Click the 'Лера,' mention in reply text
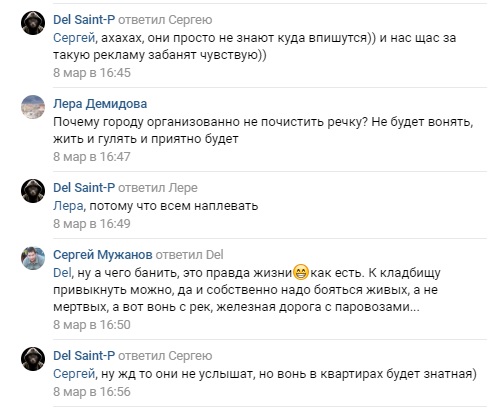Viewport: 496px width, 411px height. pos(69,206)
